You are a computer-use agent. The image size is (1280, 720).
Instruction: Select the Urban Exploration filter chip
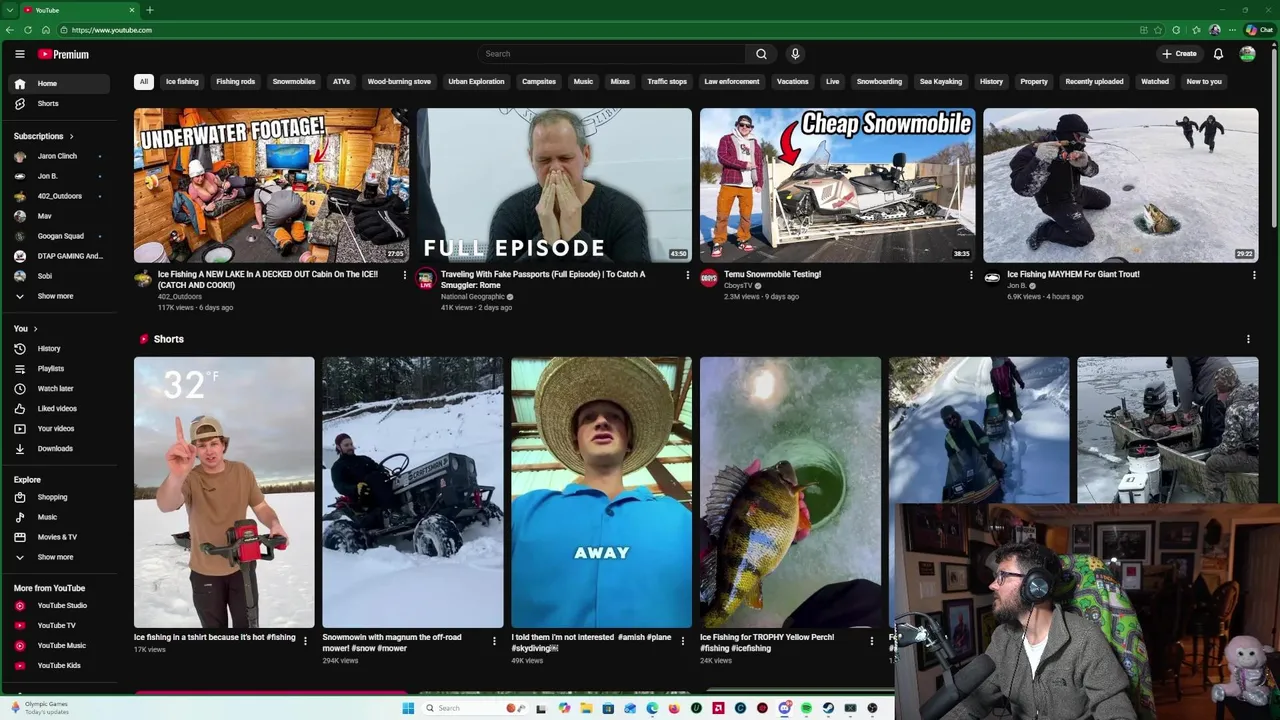(x=476, y=82)
